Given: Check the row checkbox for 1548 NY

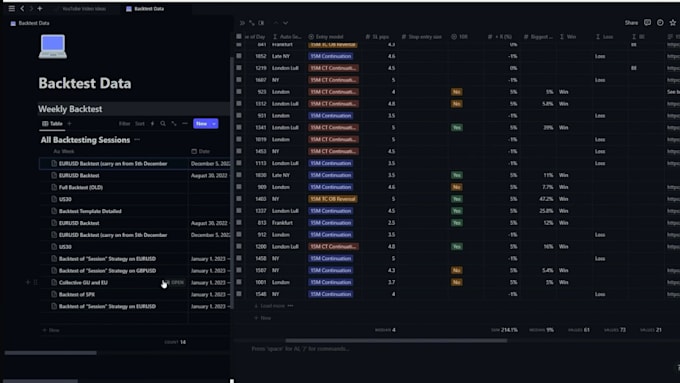Looking at the screenshot, I should (239, 294).
